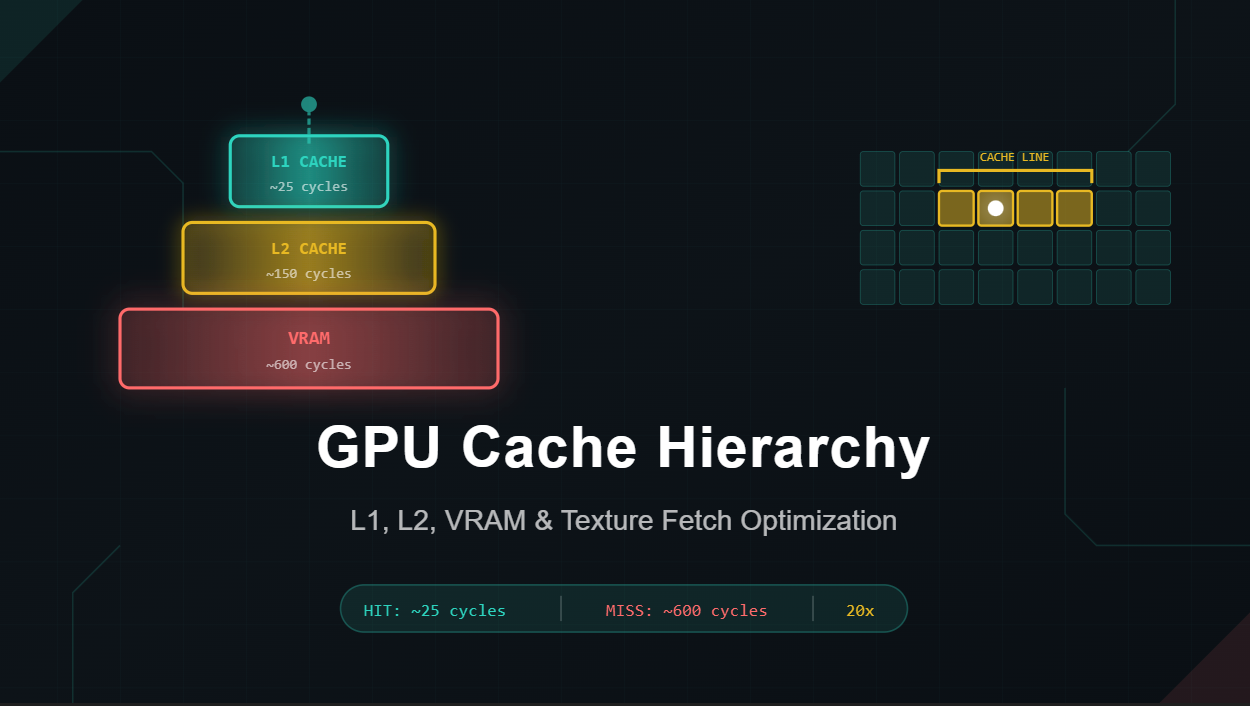The width and height of the screenshot is (1250, 706).
Task: Click the white dot in the cache grid
Action: [995, 208]
